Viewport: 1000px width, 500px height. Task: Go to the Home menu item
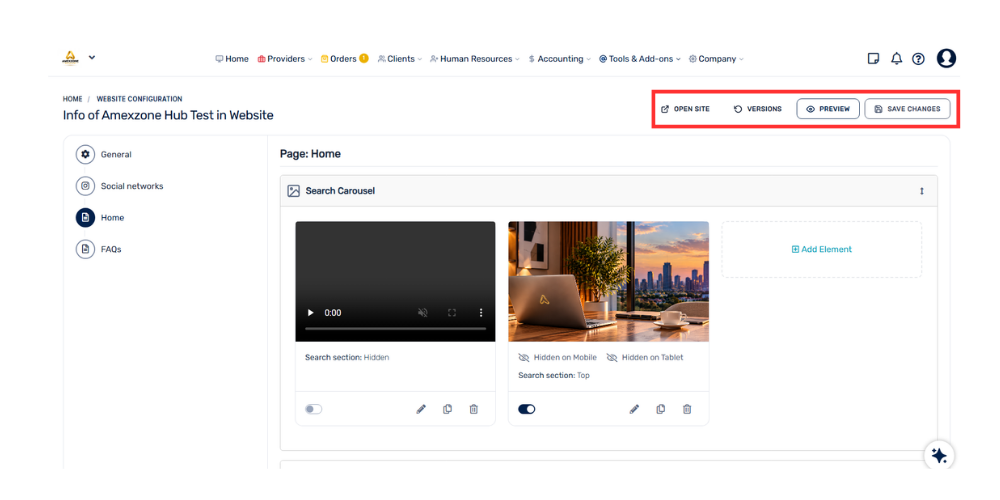(x=232, y=59)
